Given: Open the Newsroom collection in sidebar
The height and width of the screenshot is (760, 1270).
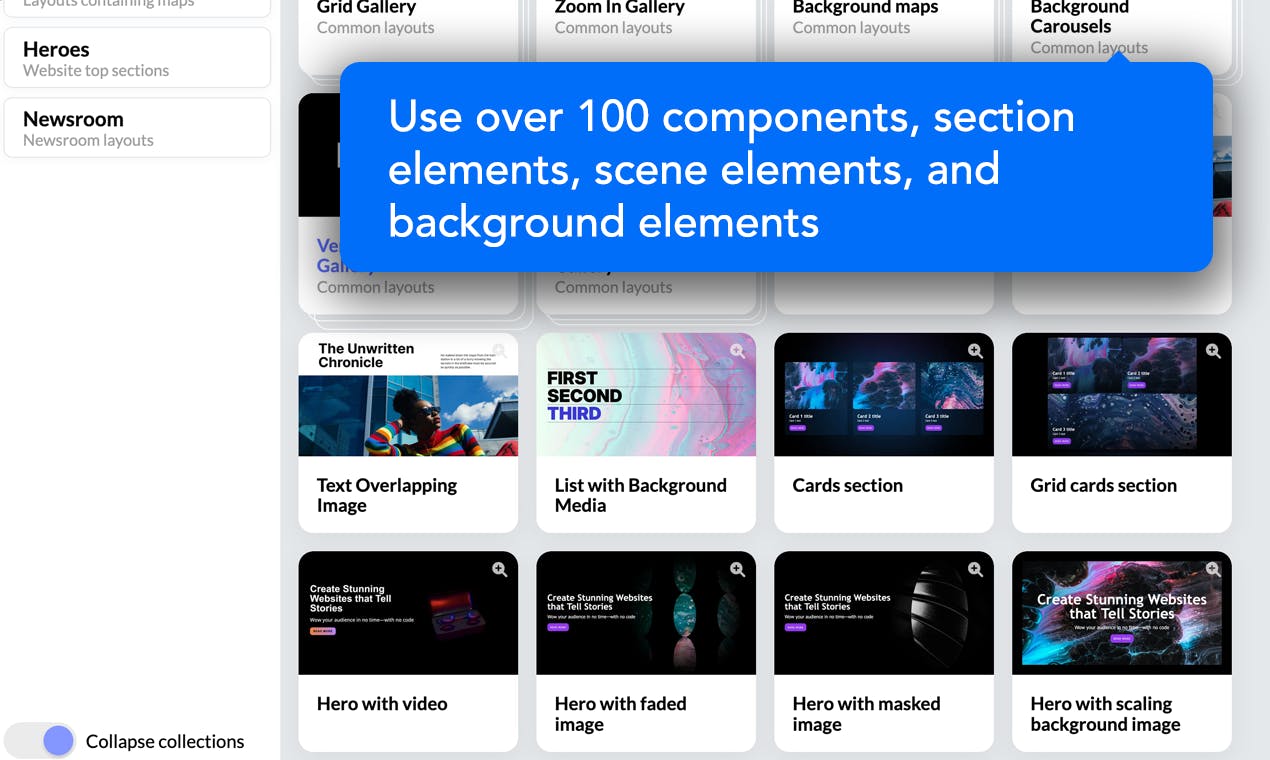Looking at the screenshot, I should (137, 128).
